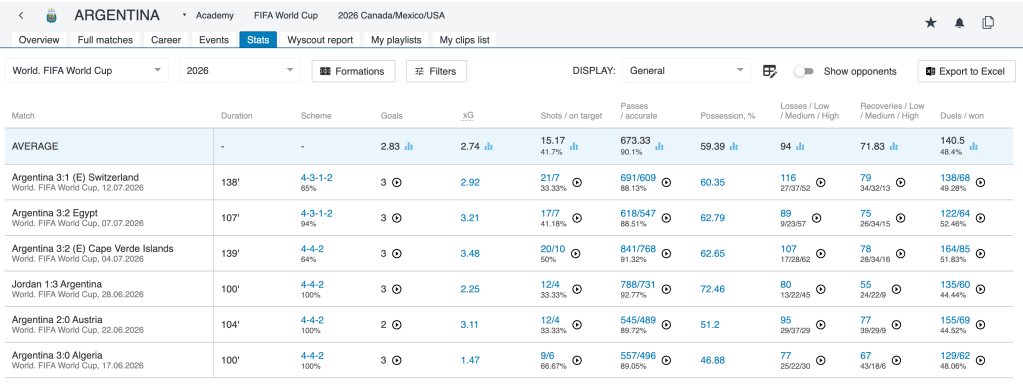Play duels clips for Argentina 3:0 Algeria
The height and width of the screenshot is (390, 1023).
[980, 360]
